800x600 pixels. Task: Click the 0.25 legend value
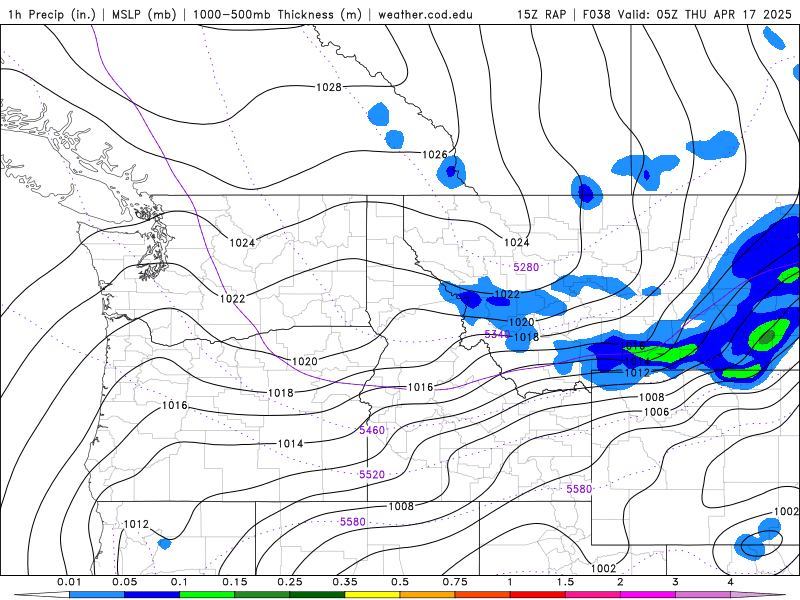[x=290, y=582]
